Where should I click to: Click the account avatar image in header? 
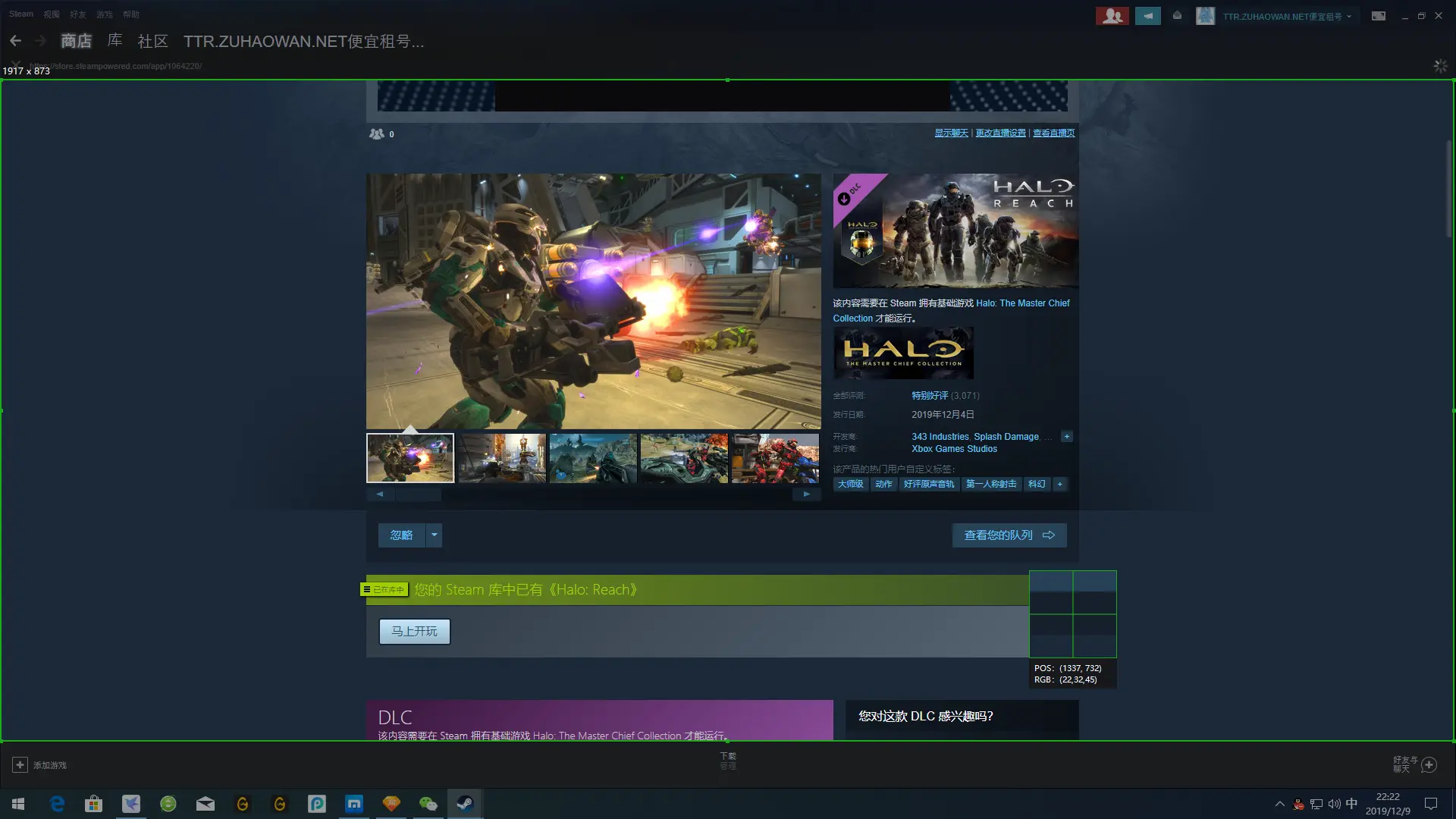(x=1205, y=16)
